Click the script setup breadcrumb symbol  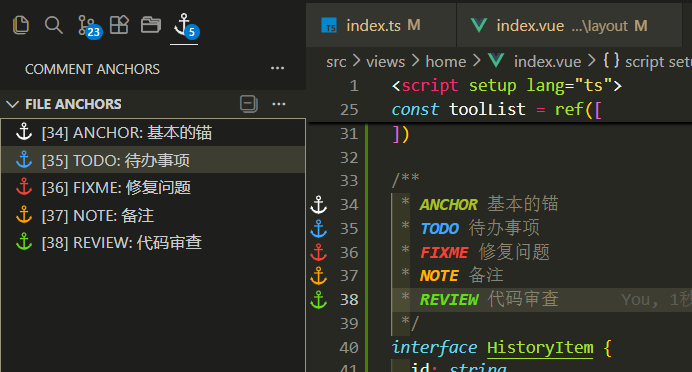647,61
